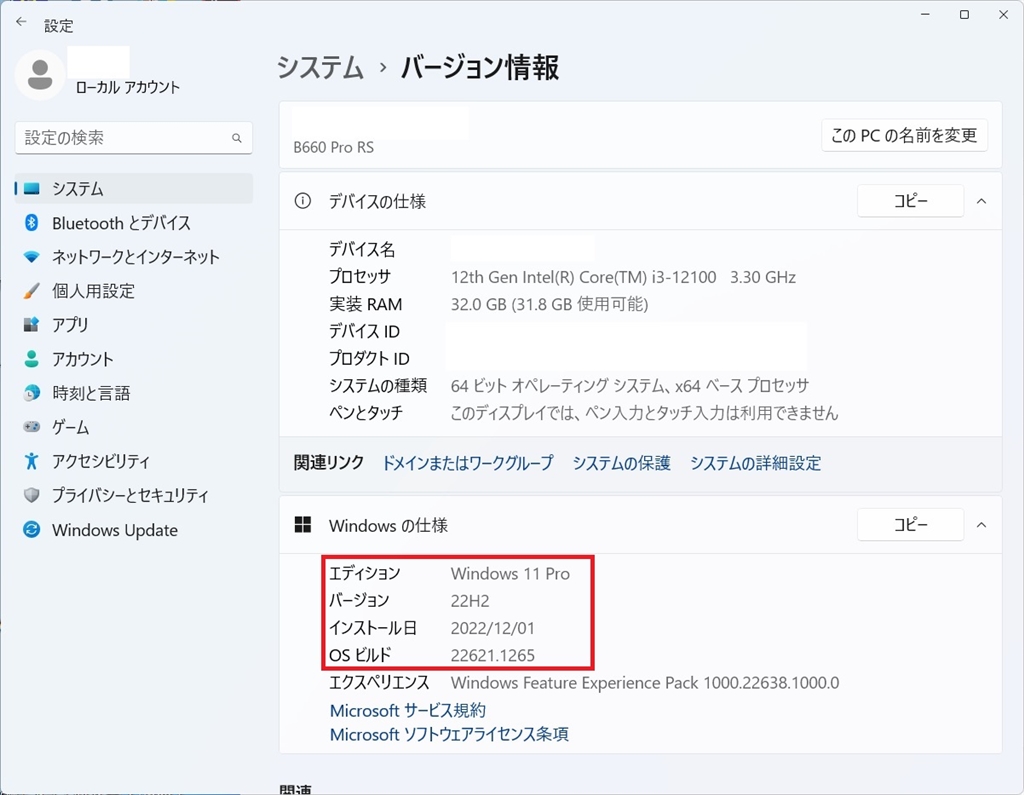Click the 時刻と言語 globe clock icon

[x=31, y=393]
